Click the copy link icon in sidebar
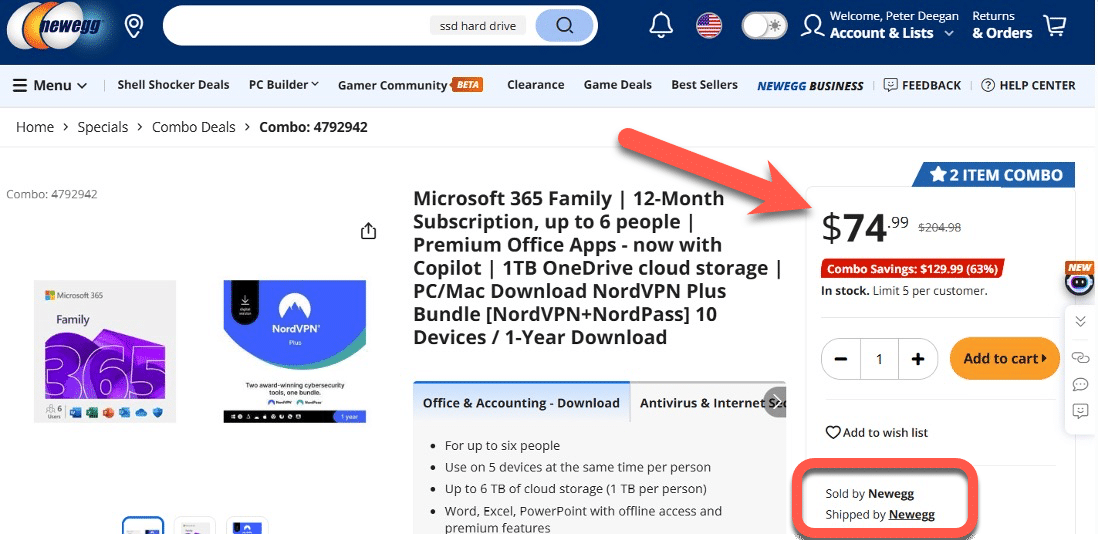This screenshot has height=540, width=1098. click(x=1080, y=357)
